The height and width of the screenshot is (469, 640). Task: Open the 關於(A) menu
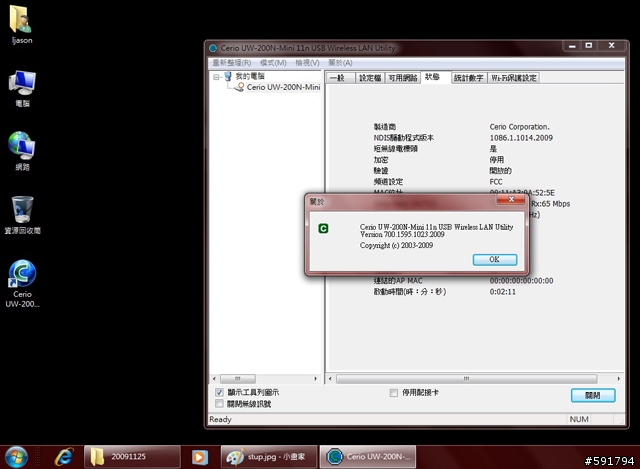point(340,63)
